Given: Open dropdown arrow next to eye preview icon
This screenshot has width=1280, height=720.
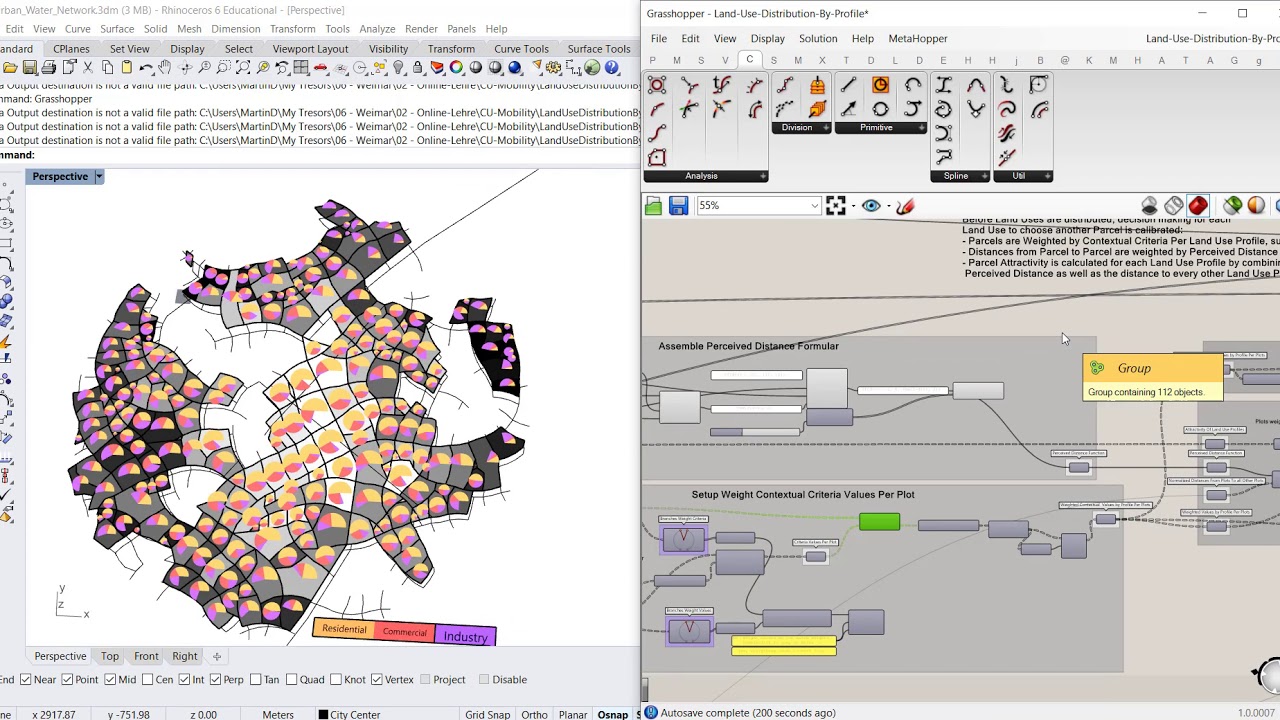Looking at the screenshot, I should (x=888, y=206).
